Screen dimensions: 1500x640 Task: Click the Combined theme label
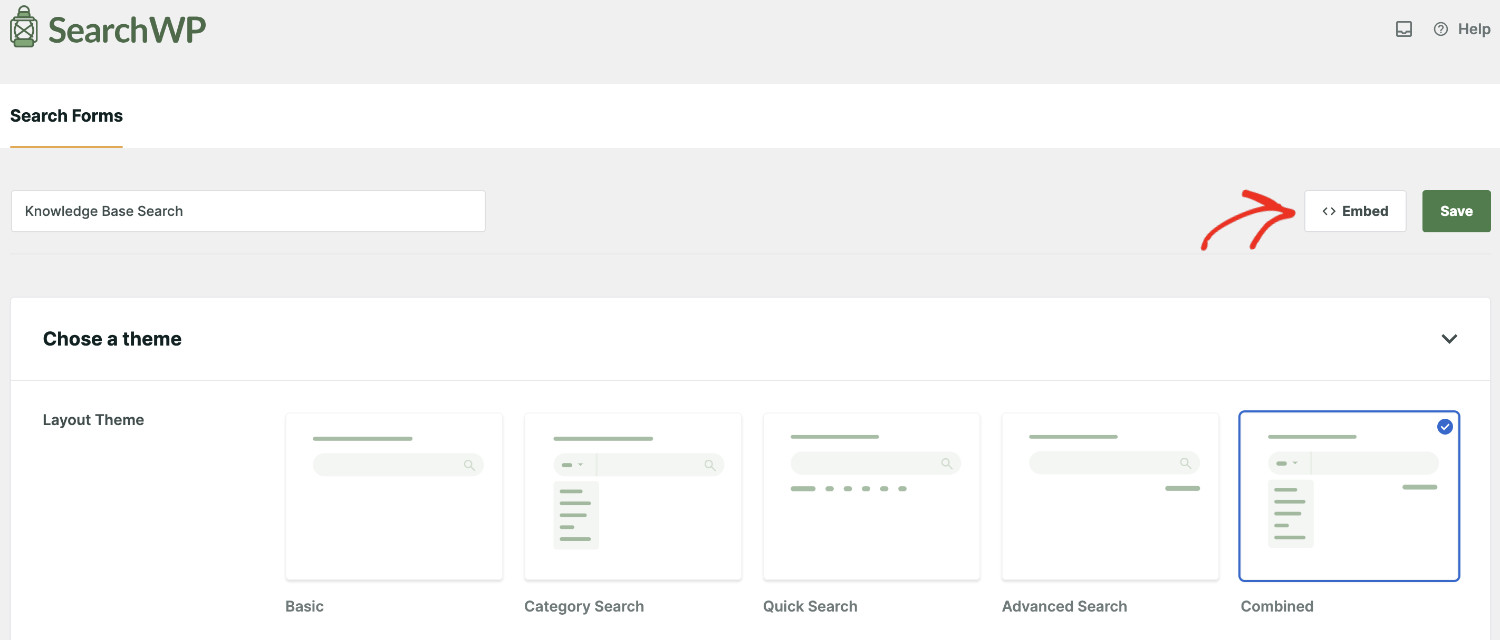(x=1277, y=606)
